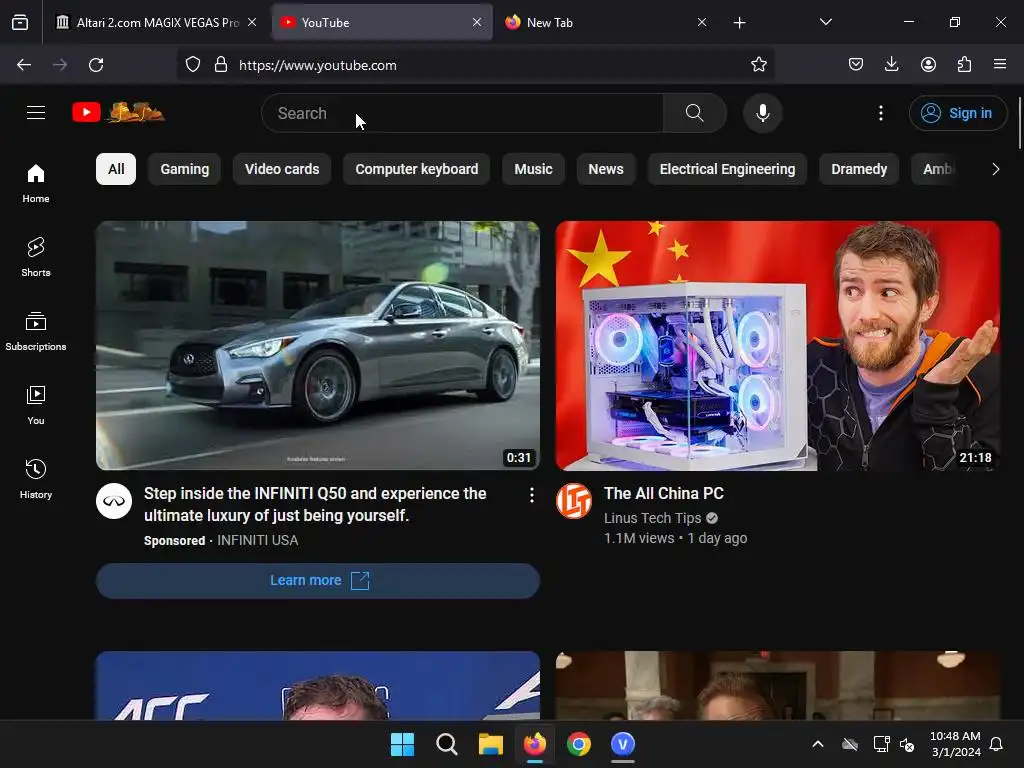1024x768 pixels.
Task: Open a new browser tab
Action: (739, 23)
